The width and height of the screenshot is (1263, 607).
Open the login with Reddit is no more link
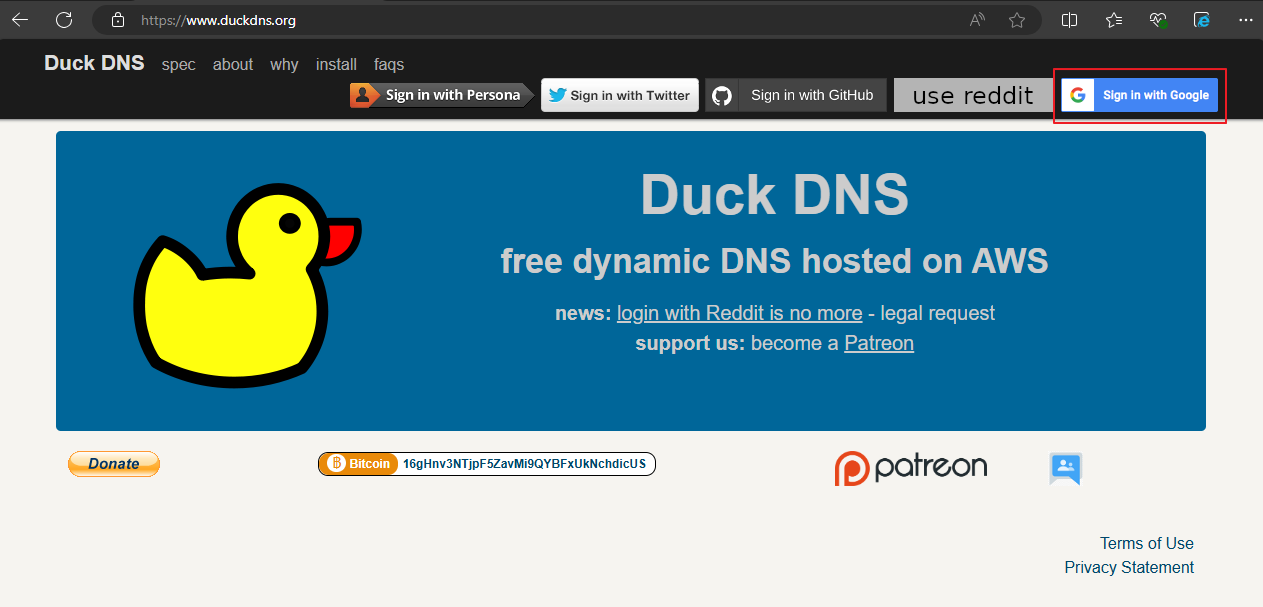coord(739,313)
